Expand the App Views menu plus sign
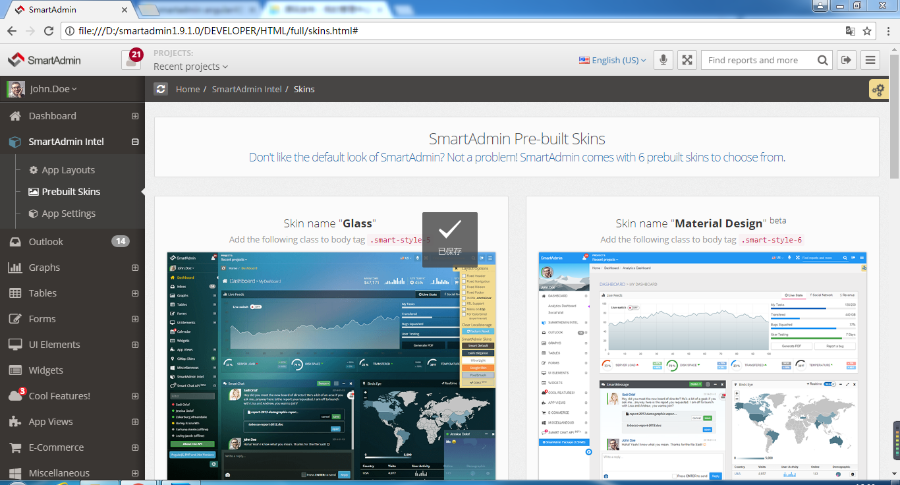This screenshot has width=900, height=485. click(135, 422)
